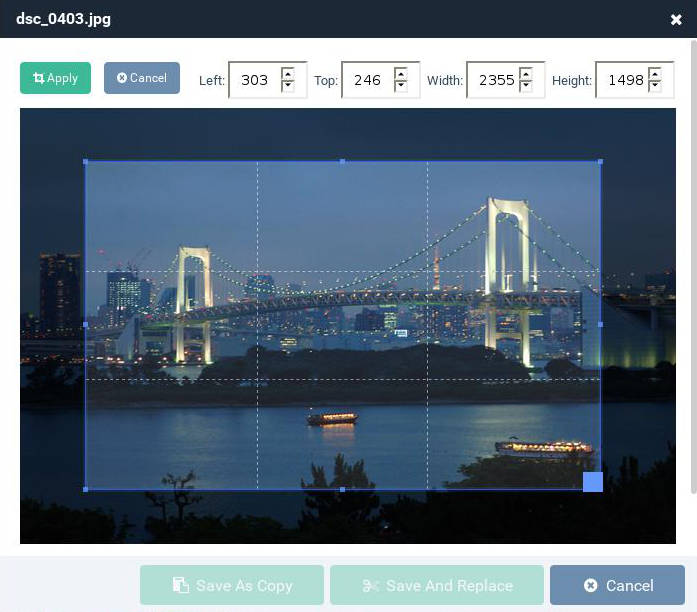Click the right-middle crop edge handle
Screen dimensions: 697x612
[x=601, y=325]
